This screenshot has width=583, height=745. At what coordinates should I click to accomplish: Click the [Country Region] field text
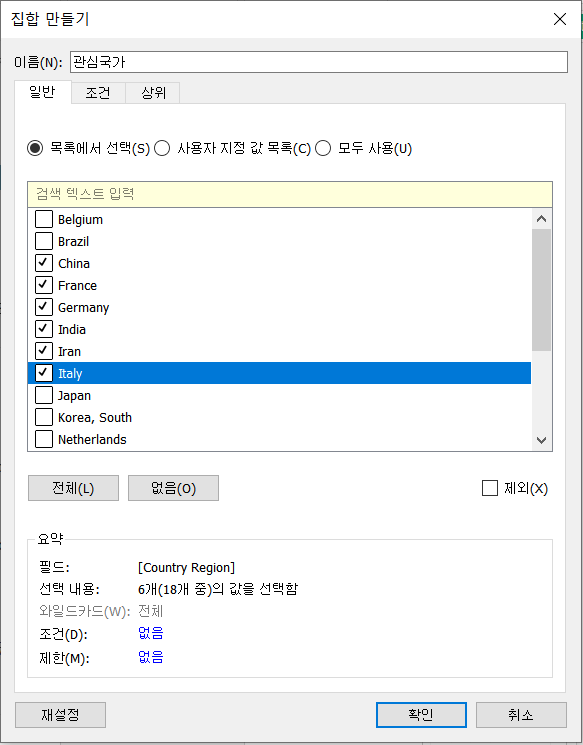click(x=186, y=568)
